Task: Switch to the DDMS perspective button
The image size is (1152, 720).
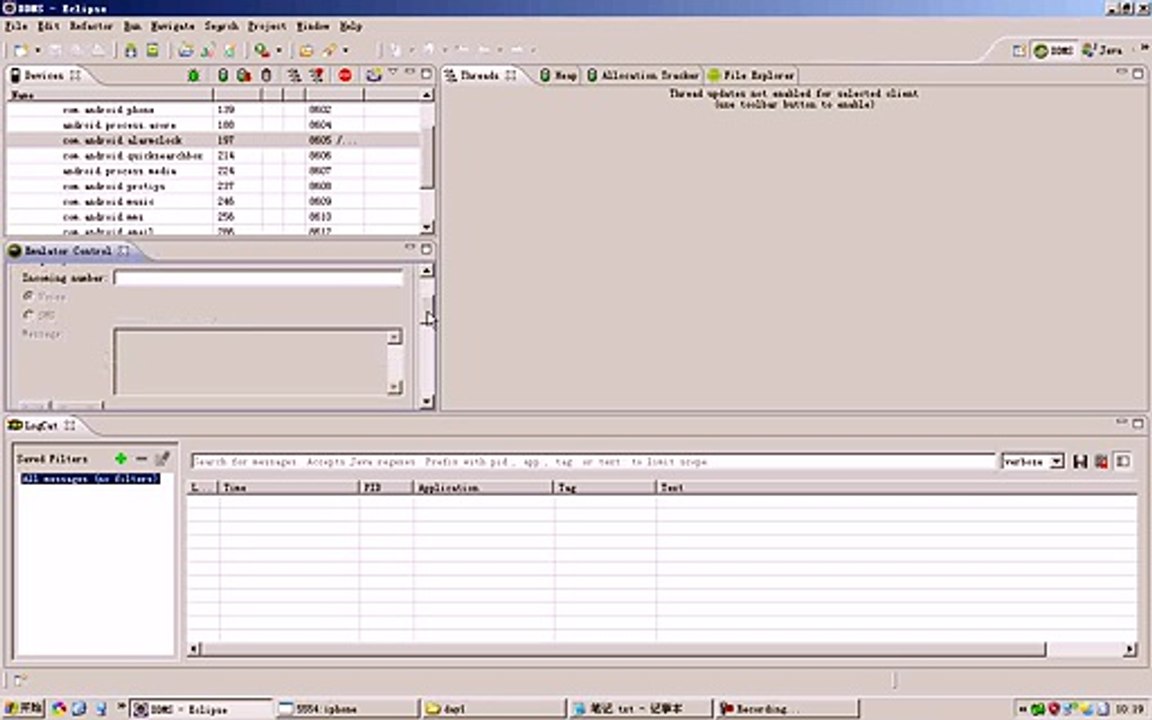Action: pos(1053,51)
